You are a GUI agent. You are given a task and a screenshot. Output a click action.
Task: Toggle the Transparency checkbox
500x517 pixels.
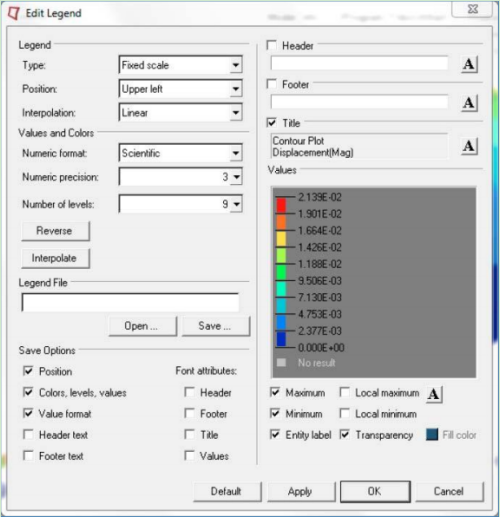pos(345,434)
